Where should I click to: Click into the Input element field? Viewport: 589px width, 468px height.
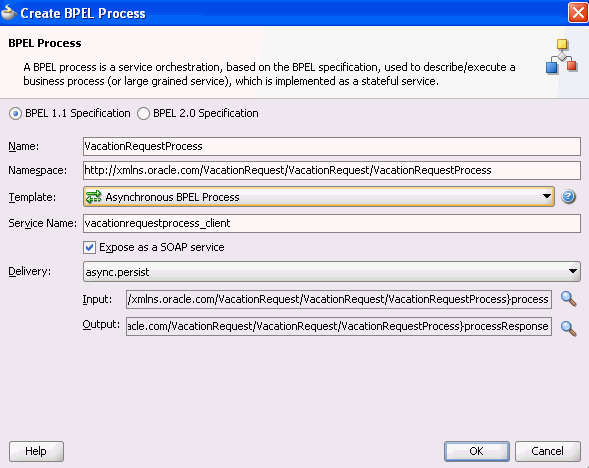339,299
